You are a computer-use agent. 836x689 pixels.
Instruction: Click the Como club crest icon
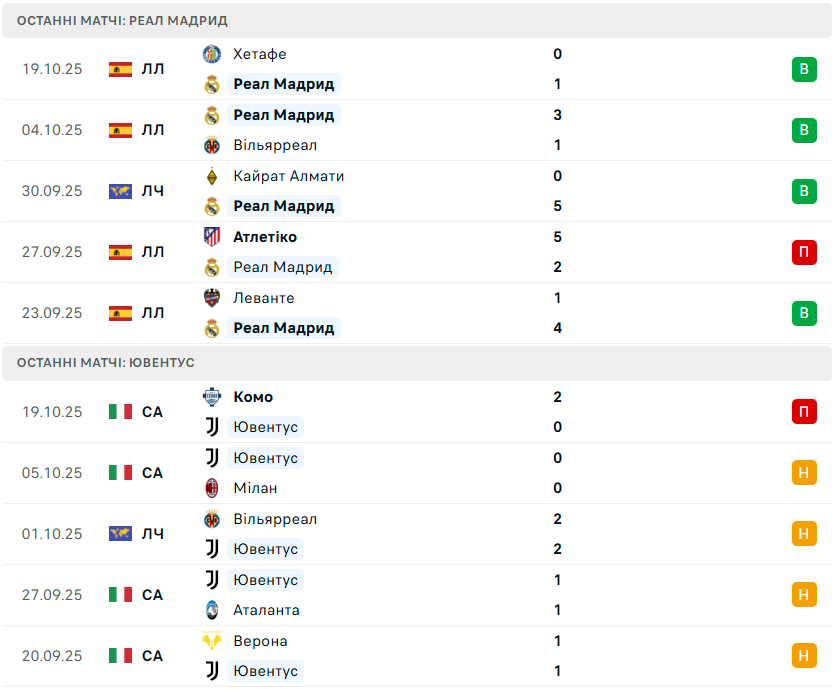click(212, 397)
